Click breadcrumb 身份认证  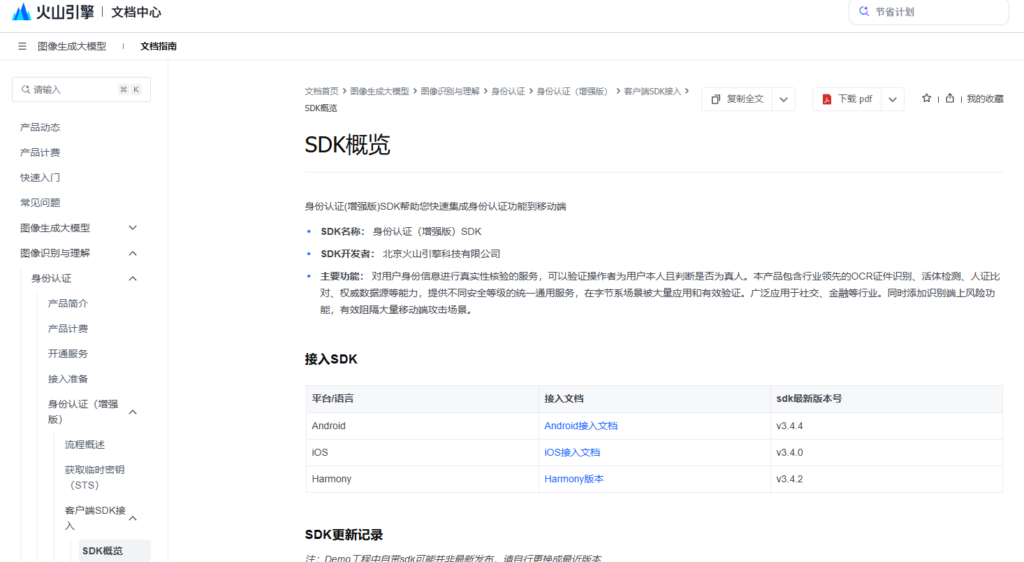click(508, 91)
